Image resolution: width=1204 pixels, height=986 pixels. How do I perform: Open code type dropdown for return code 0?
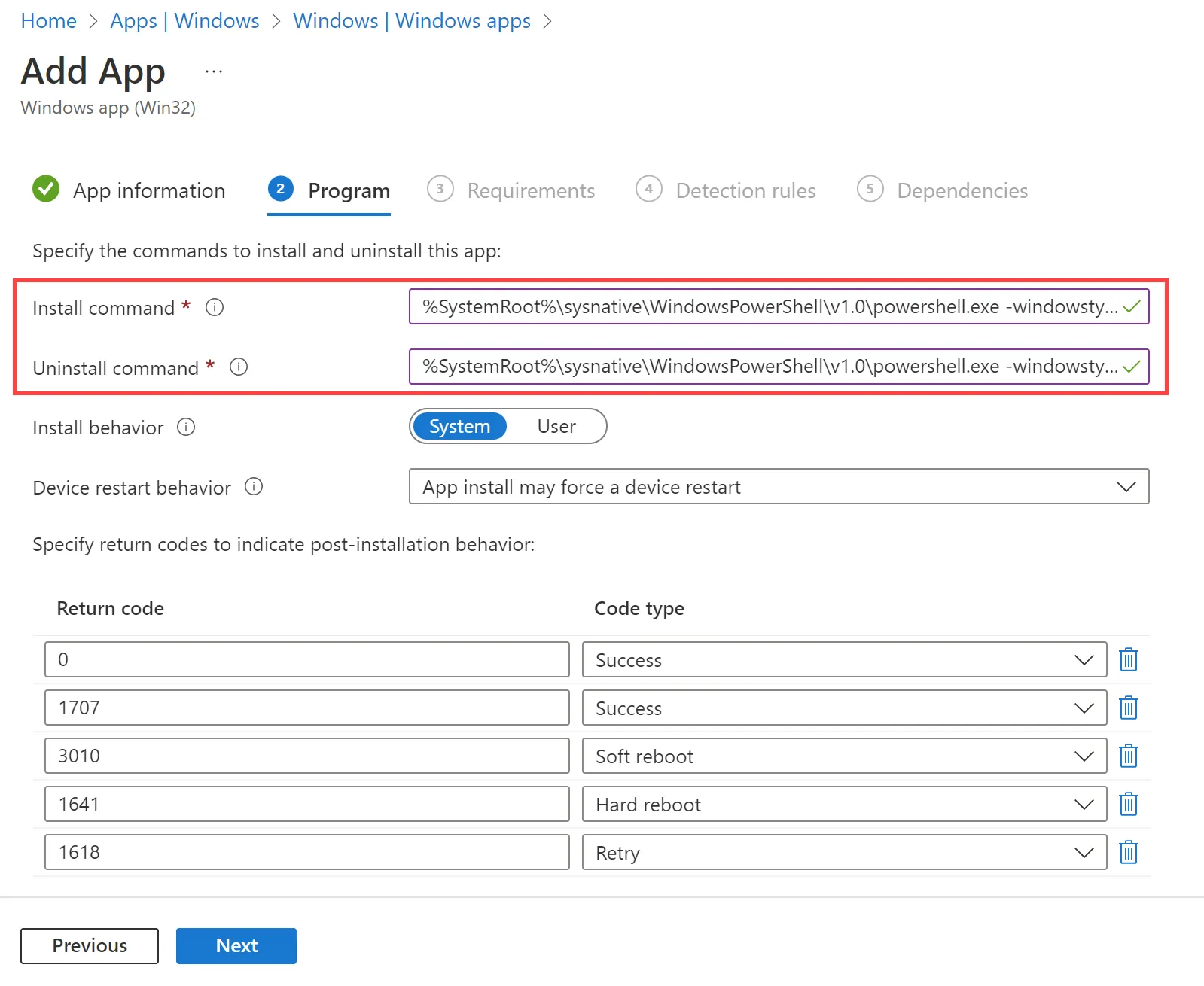click(844, 659)
